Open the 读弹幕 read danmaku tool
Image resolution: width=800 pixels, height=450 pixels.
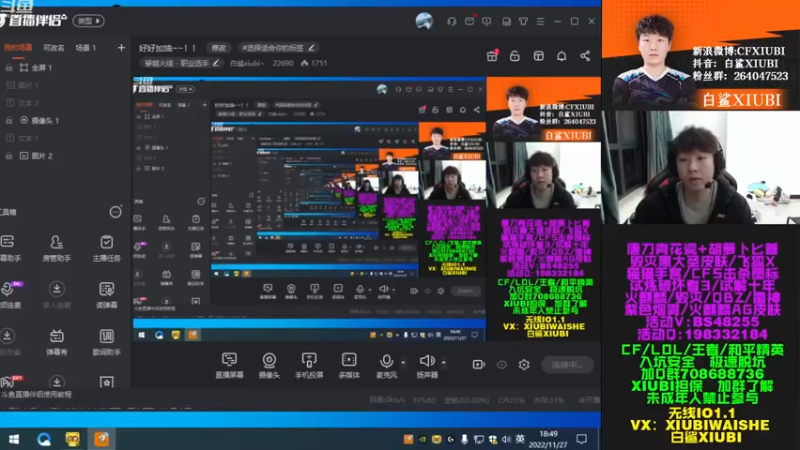coord(106,294)
